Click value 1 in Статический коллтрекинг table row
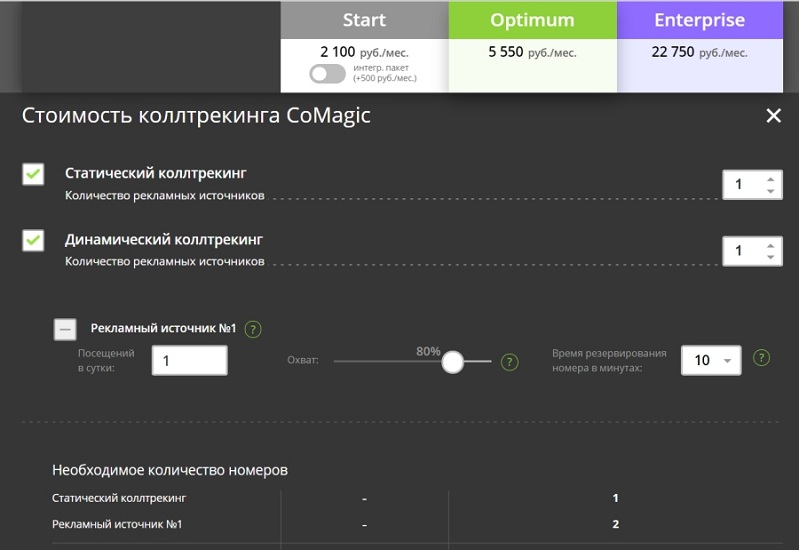799x550 pixels. 616,498
